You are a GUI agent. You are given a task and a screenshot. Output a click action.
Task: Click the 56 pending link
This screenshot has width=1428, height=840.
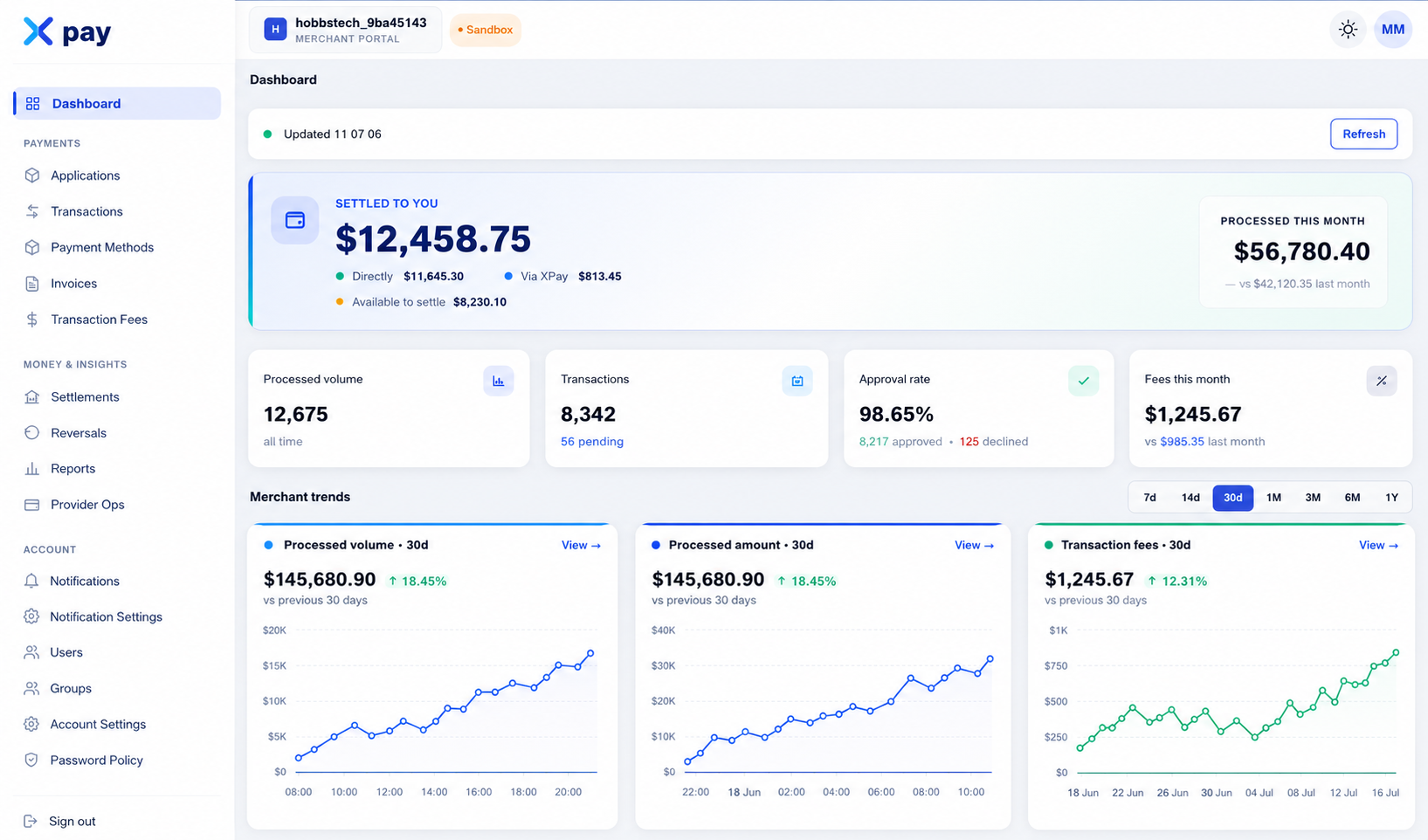(x=592, y=442)
